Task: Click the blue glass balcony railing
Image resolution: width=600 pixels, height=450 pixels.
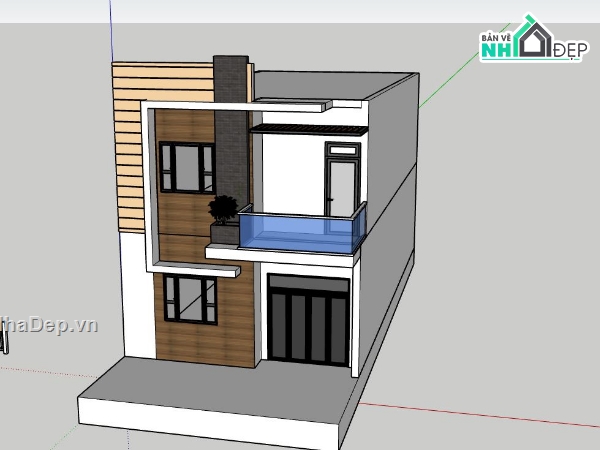Action: click(298, 232)
